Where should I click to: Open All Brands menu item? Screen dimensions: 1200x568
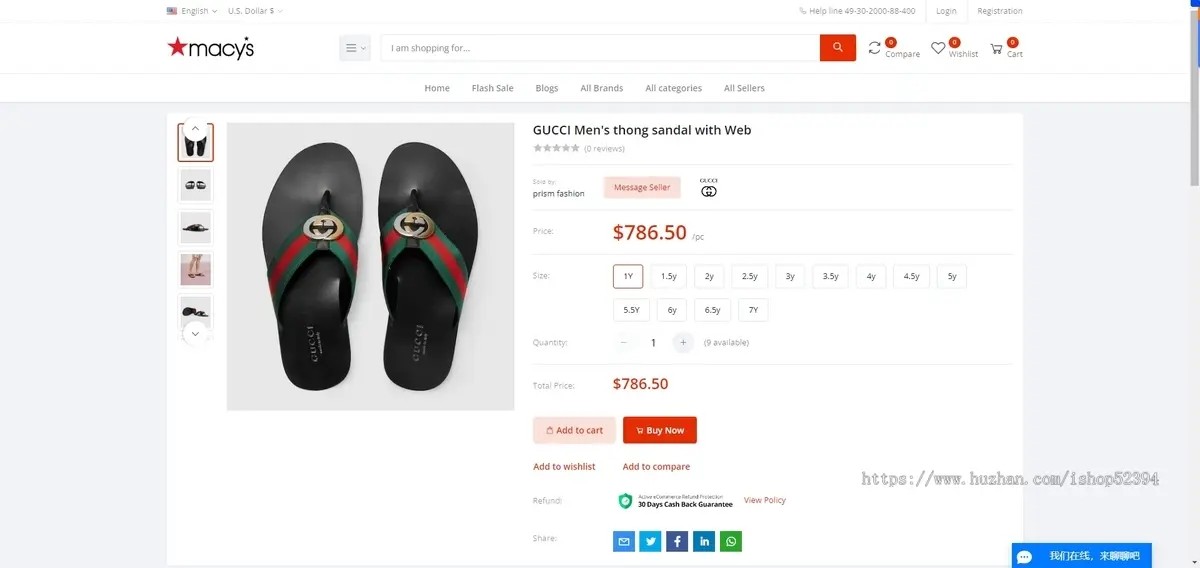coord(601,88)
